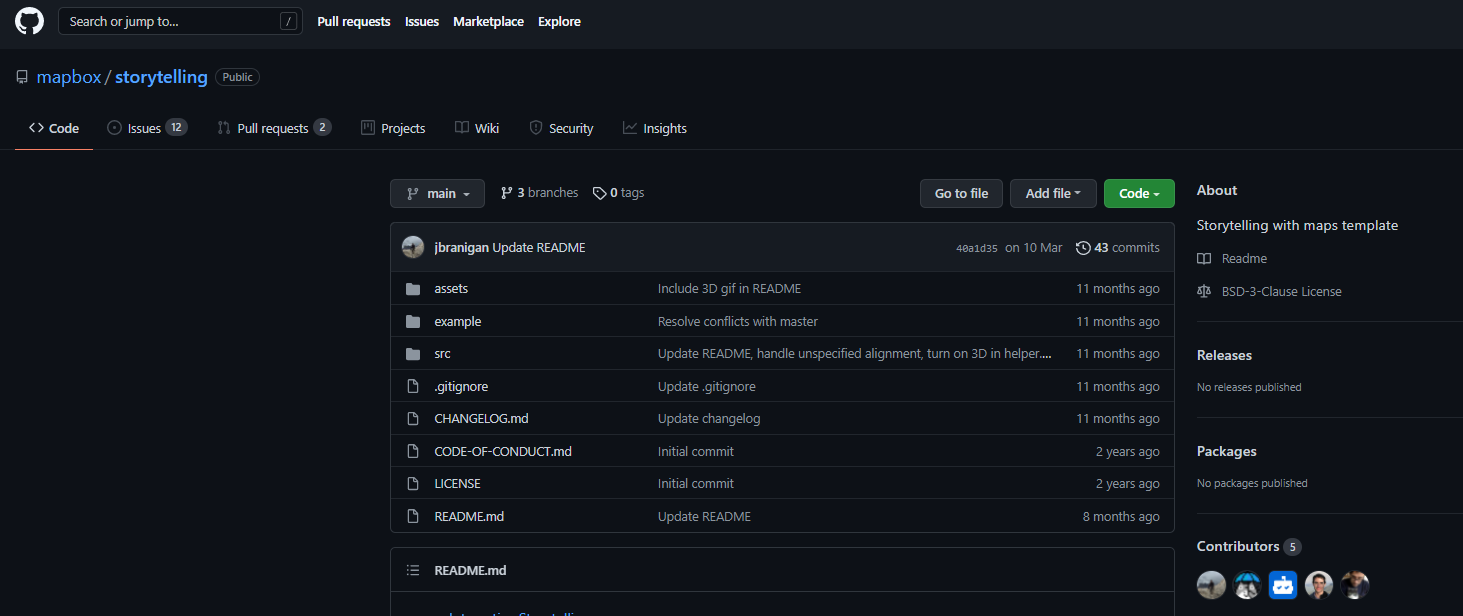The width and height of the screenshot is (1463, 616).
Task: Click Issues in top navigation
Action: coord(422,21)
